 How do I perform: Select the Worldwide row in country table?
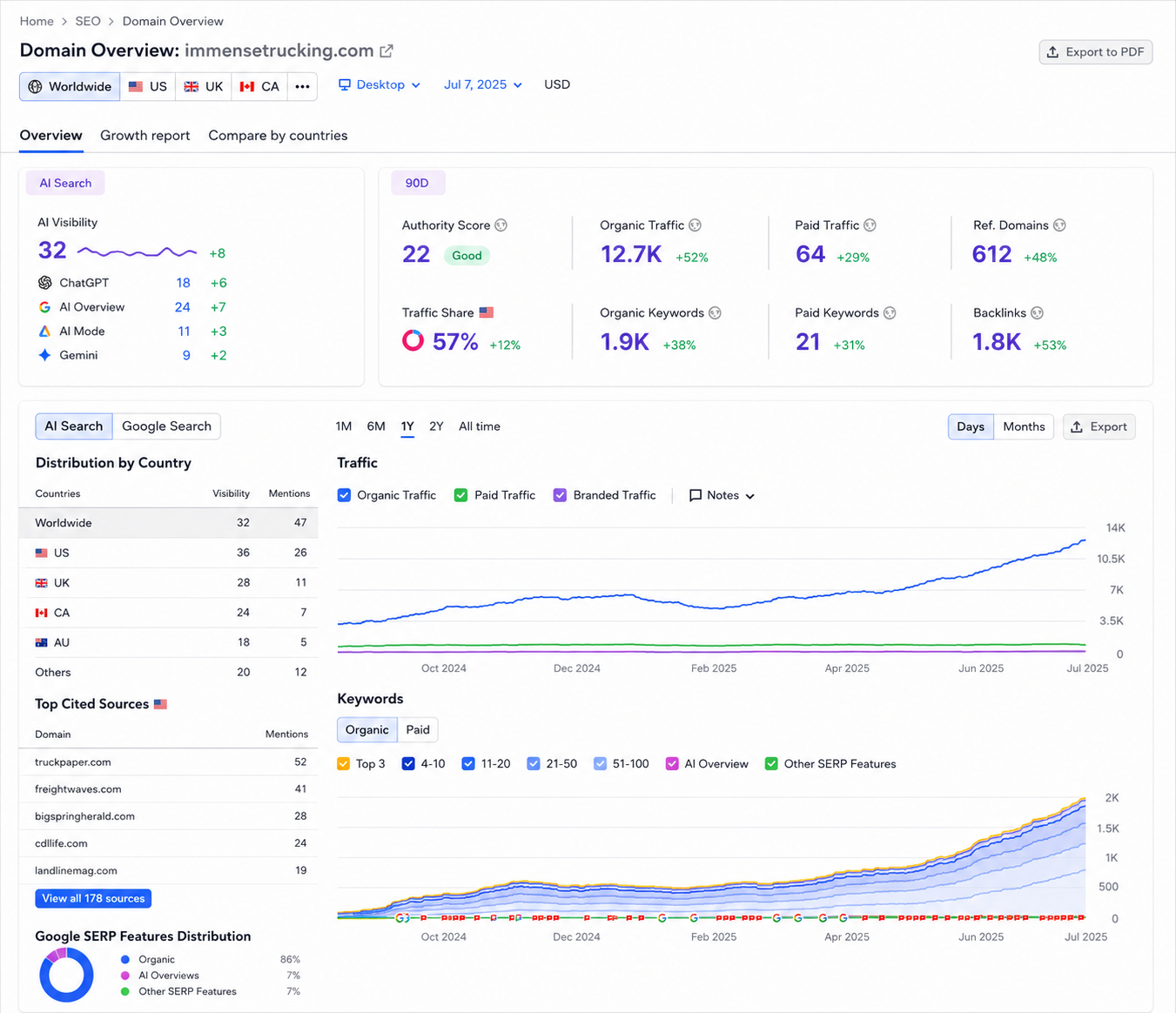pyautogui.click(x=168, y=523)
